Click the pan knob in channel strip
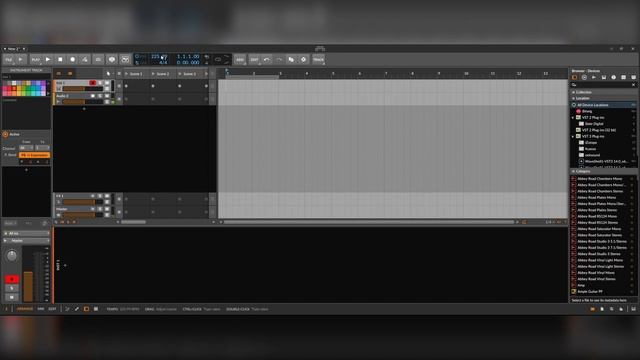The height and width of the screenshot is (360, 640). 12,256
